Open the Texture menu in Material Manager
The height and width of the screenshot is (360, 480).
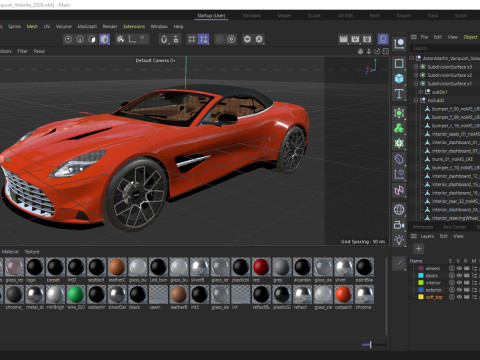coord(32,252)
